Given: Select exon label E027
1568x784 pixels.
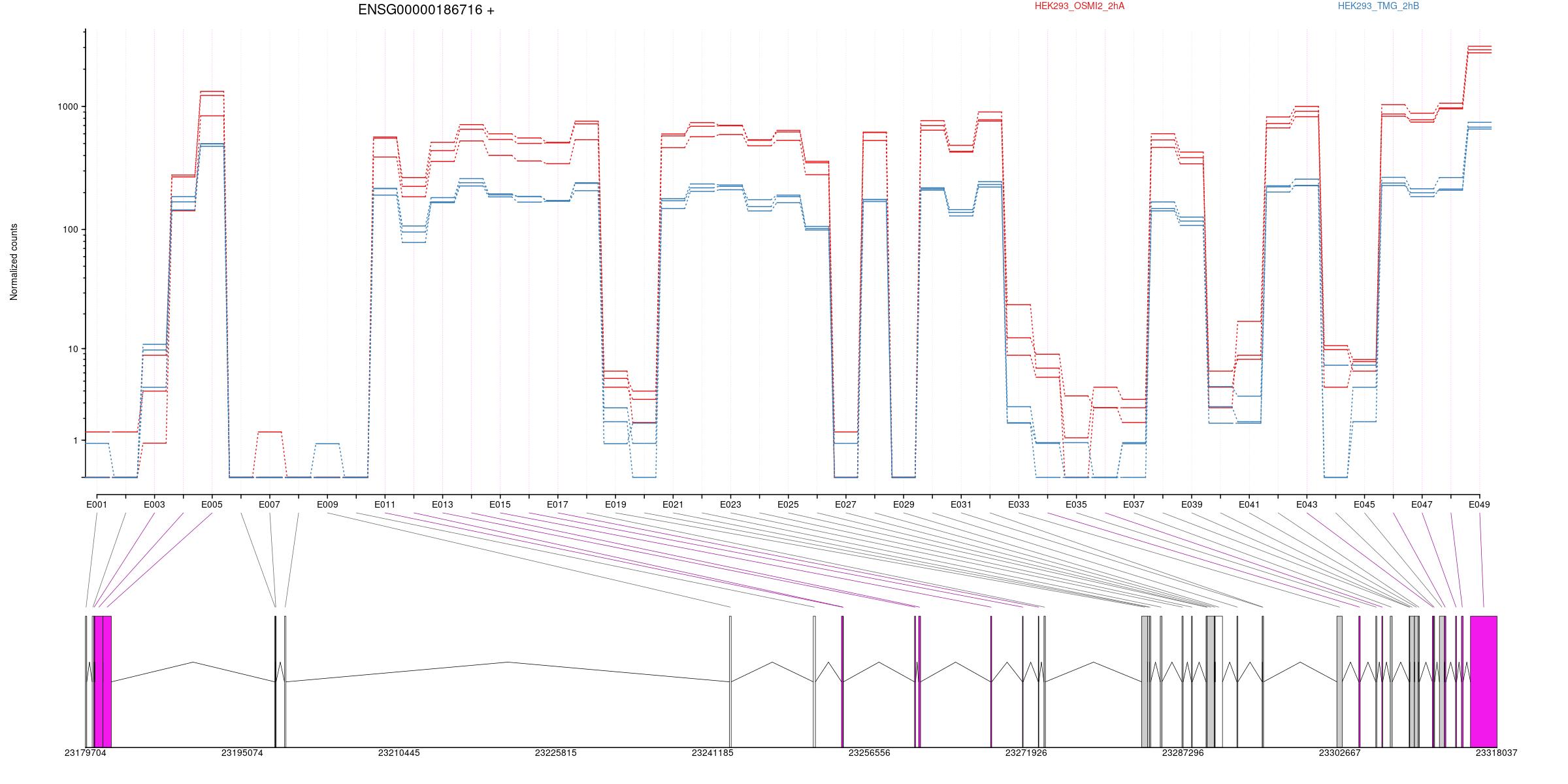Looking at the screenshot, I should coord(845,504).
